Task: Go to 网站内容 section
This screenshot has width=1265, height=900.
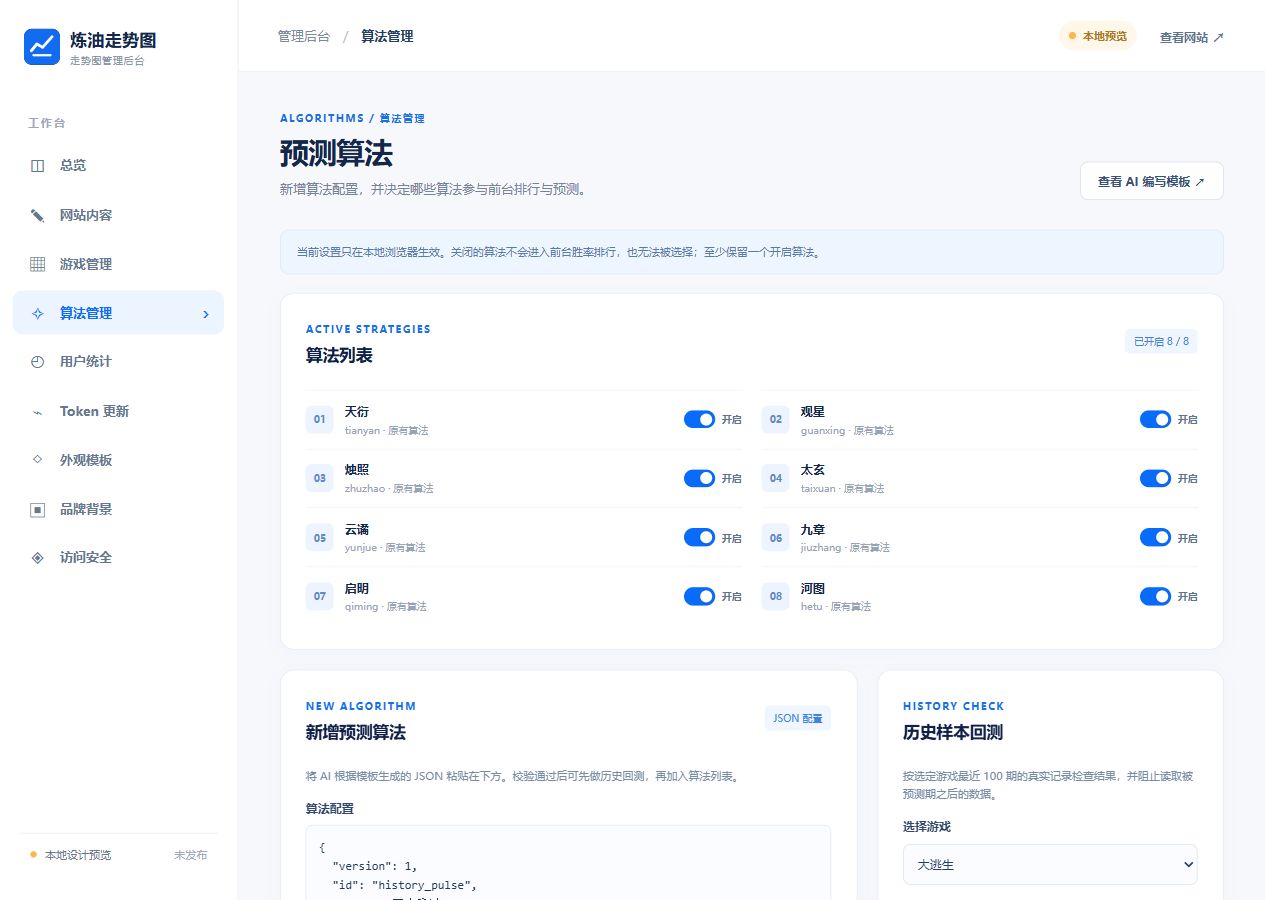Action: 118,215
